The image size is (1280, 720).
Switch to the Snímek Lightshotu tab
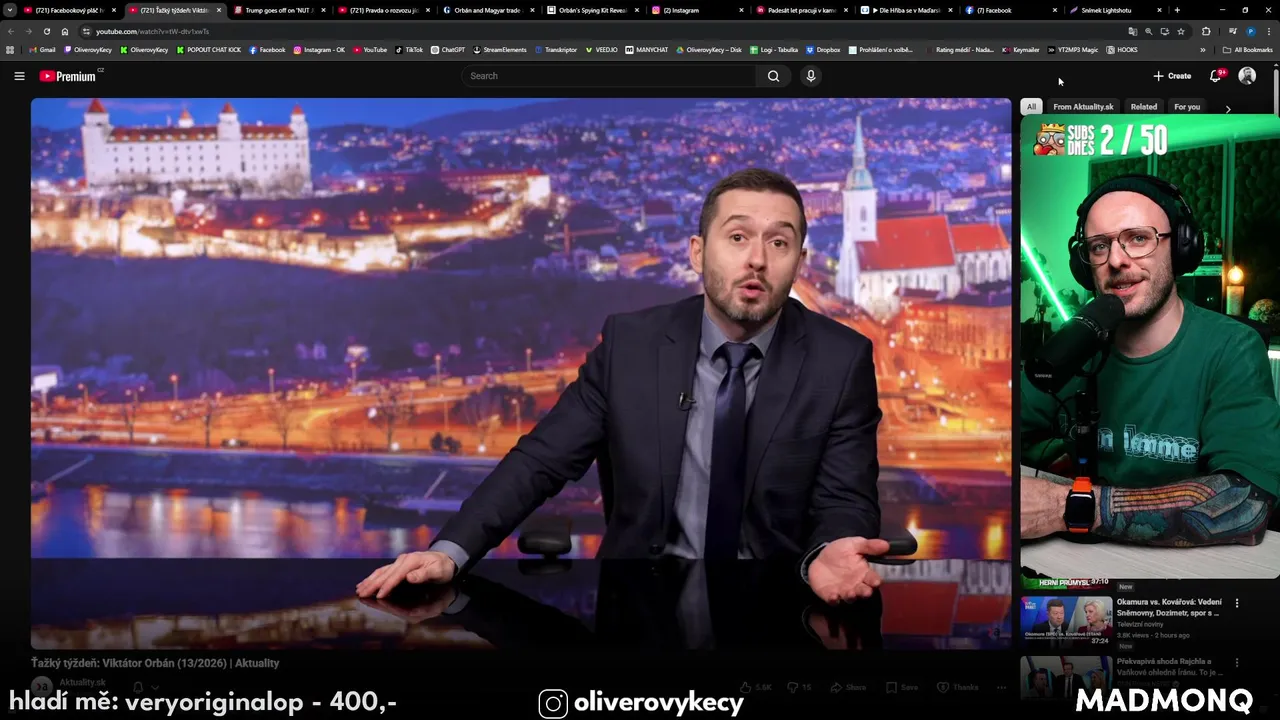point(1115,10)
